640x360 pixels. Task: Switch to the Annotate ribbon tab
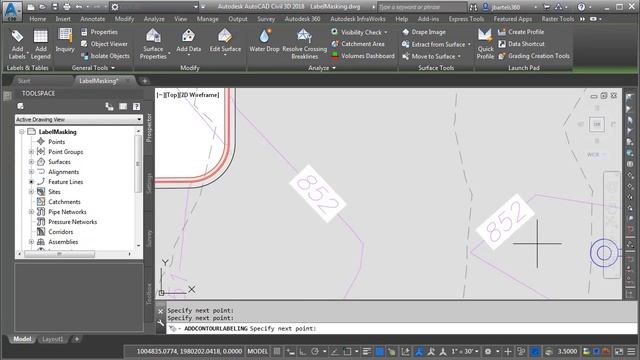click(x=93, y=19)
